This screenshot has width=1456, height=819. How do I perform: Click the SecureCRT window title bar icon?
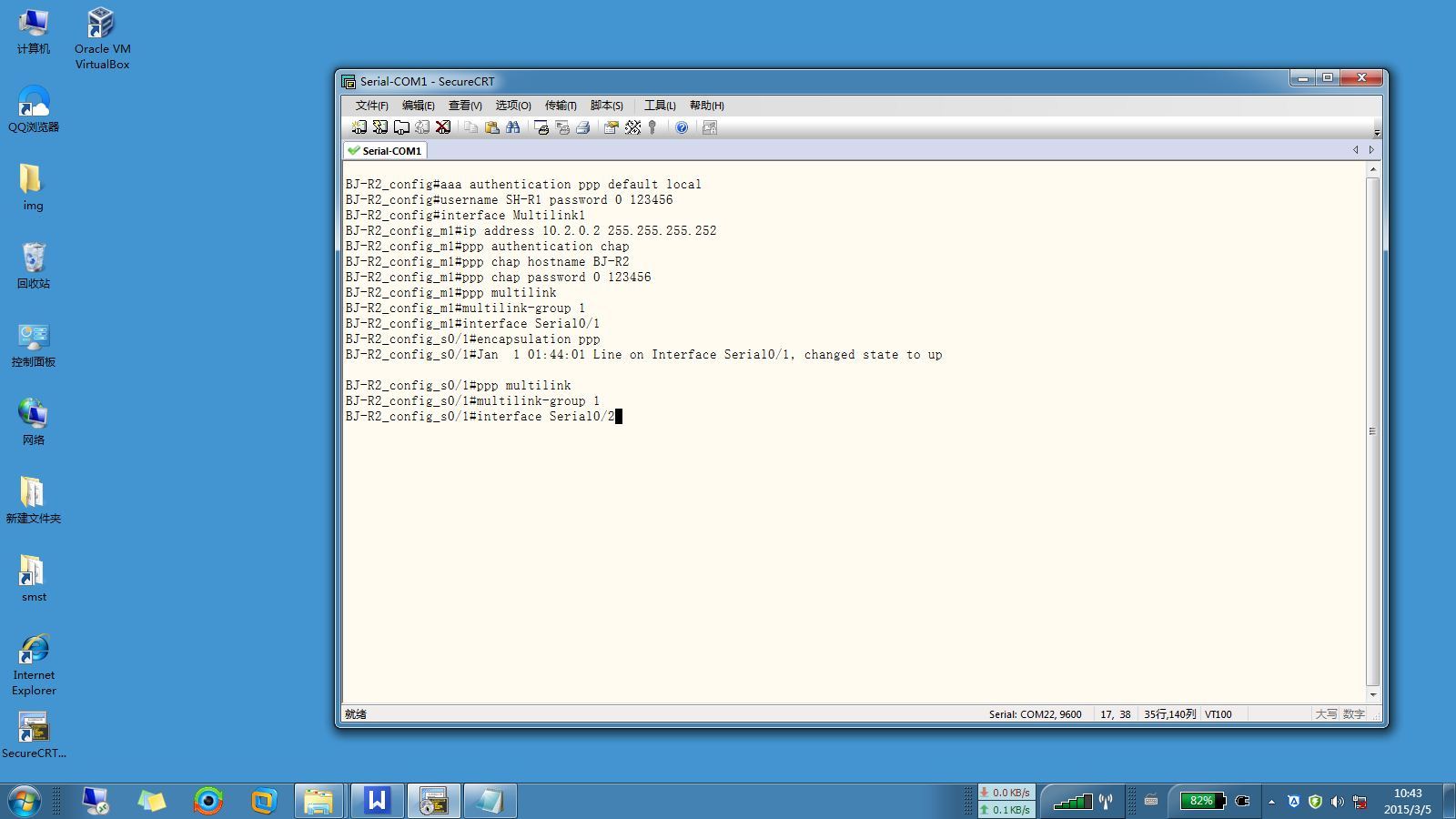[x=349, y=82]
